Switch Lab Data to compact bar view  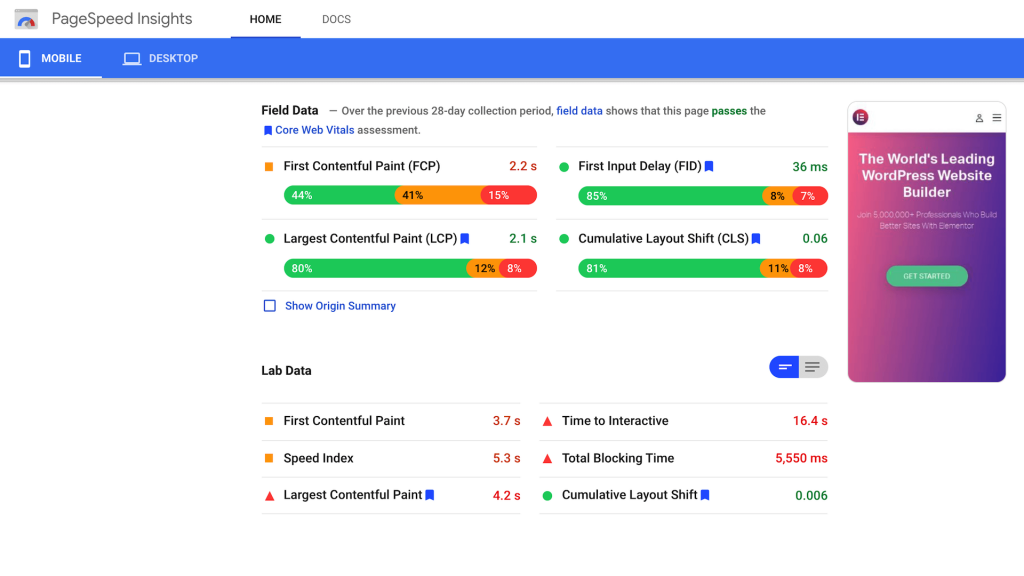[x=784, y=367]
